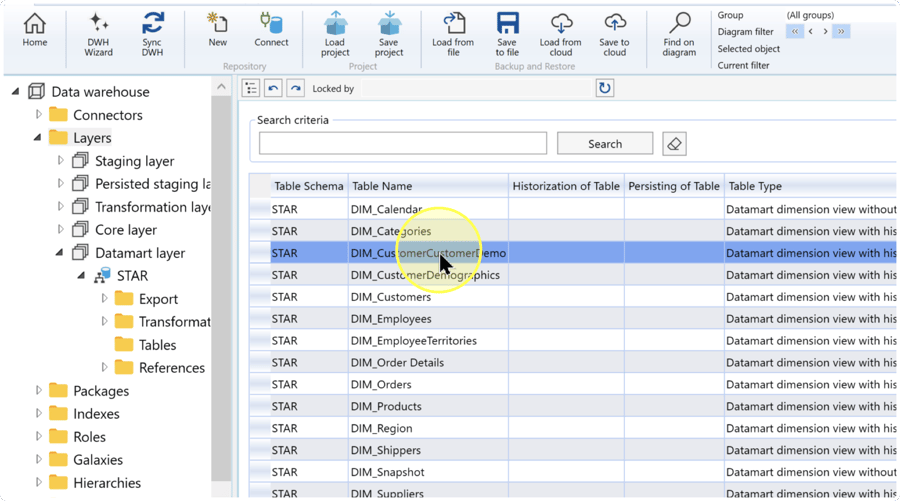Click the redo arrow icon
Screen dimensions: 900x501
pos(295,88)
